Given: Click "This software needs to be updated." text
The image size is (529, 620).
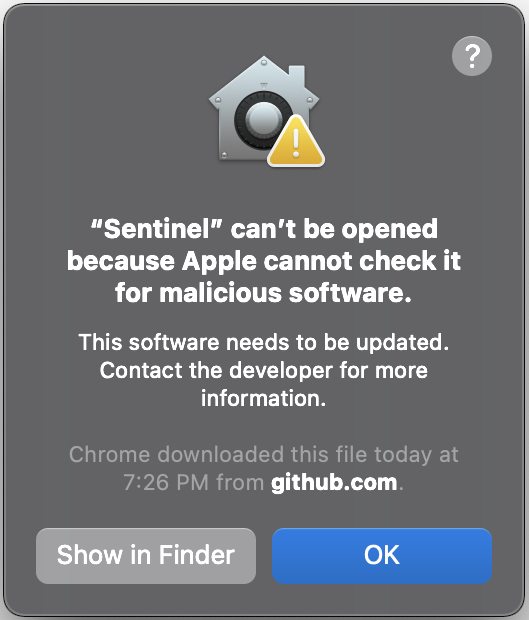Looking at the screenshot, I should pyautogui.click(x=264, y=342).
